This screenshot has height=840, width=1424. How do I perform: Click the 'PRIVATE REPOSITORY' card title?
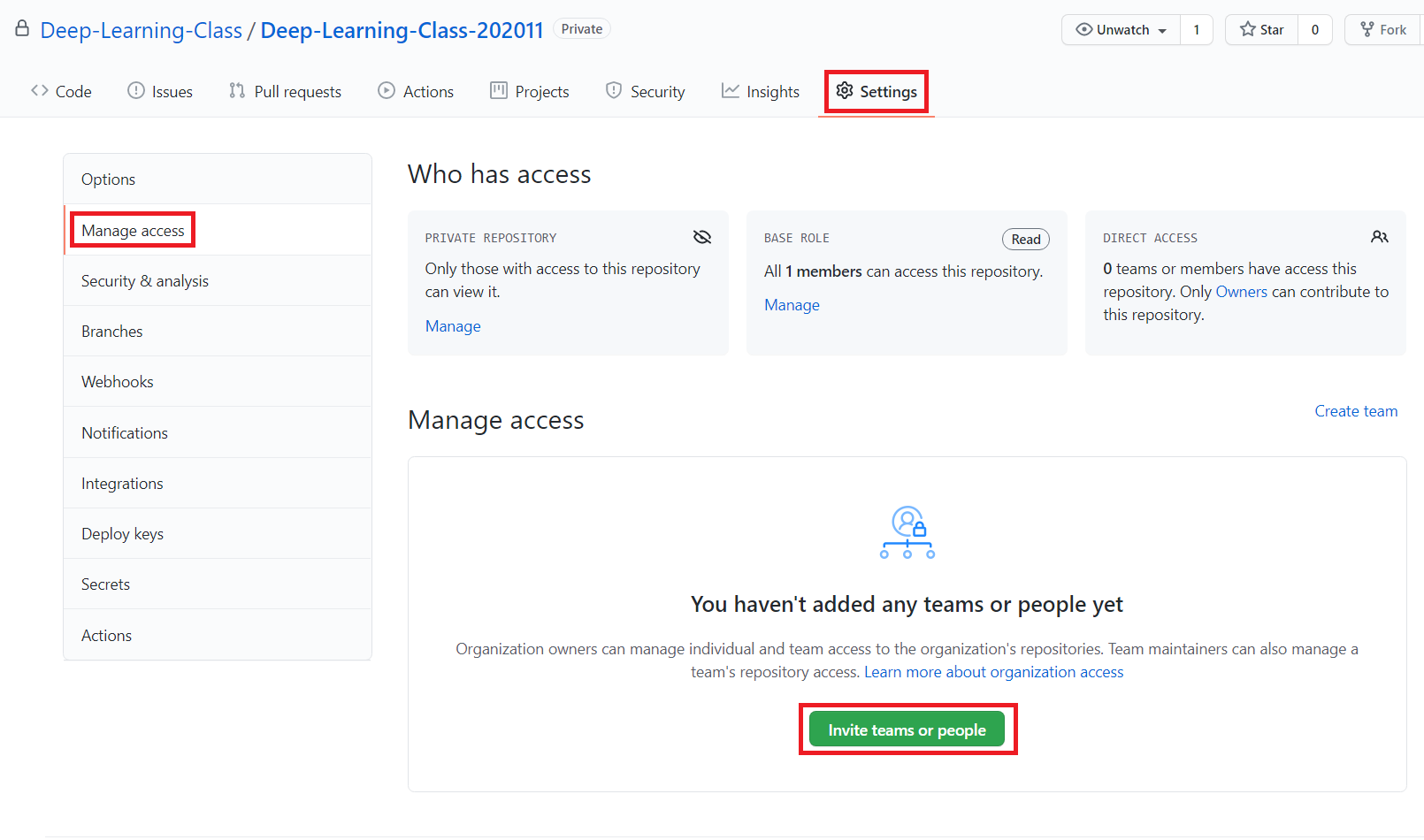[491, 238]
